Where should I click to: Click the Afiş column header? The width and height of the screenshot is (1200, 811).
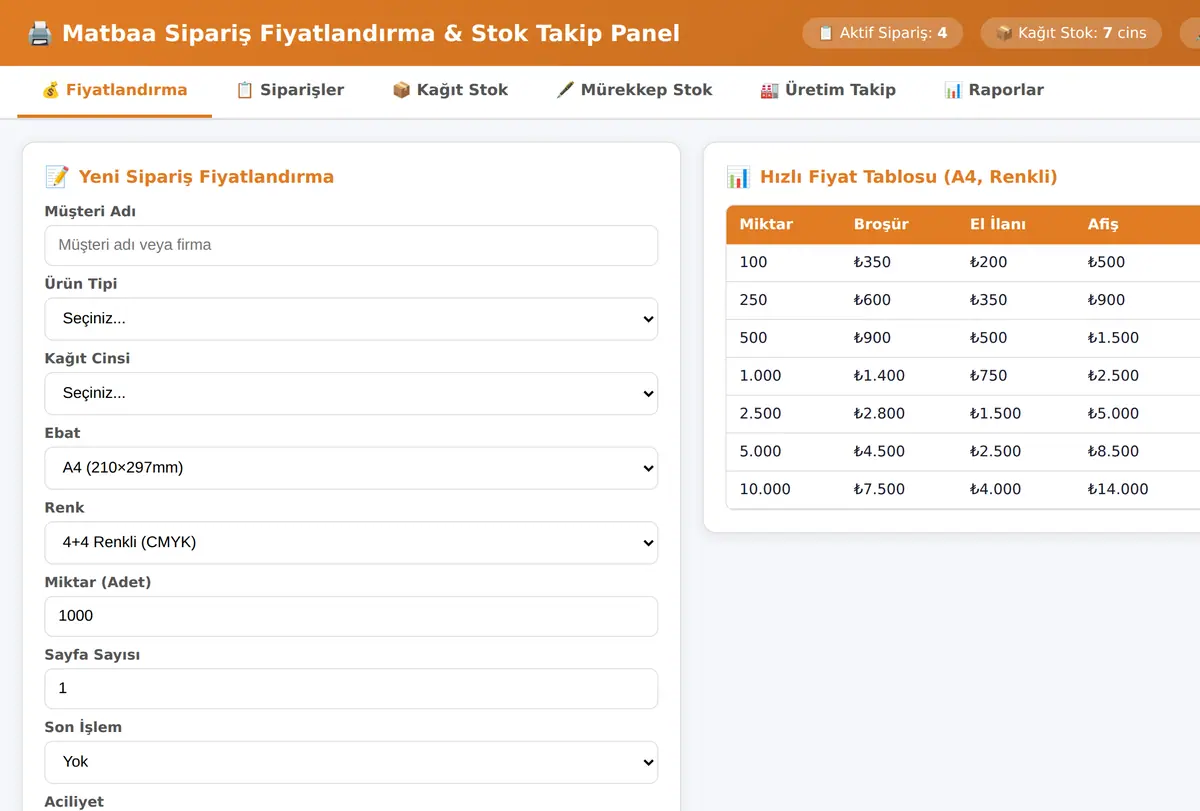point(1103,224)
